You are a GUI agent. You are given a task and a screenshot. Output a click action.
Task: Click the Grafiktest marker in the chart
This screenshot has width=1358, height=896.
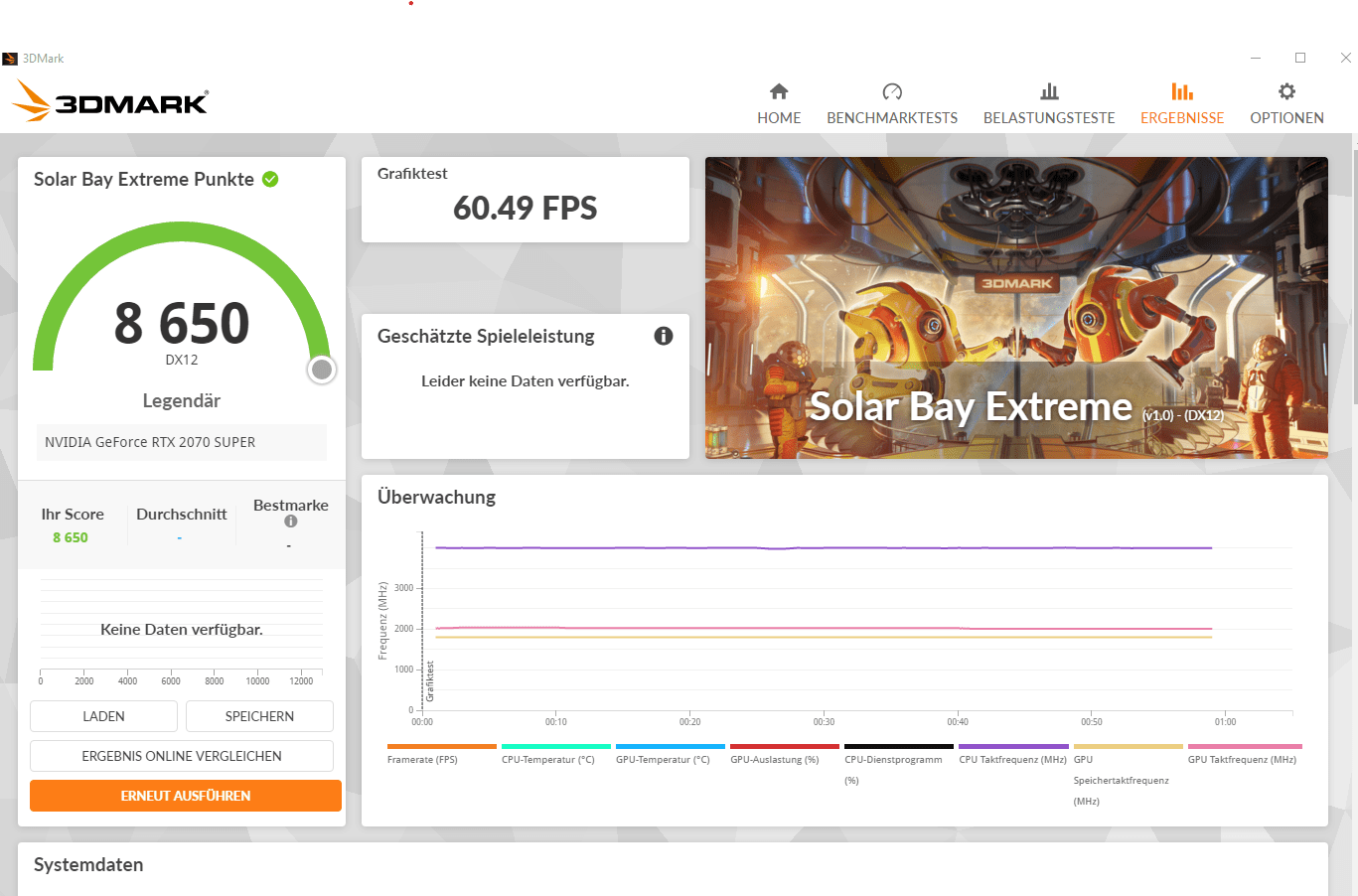click(430, 682)
